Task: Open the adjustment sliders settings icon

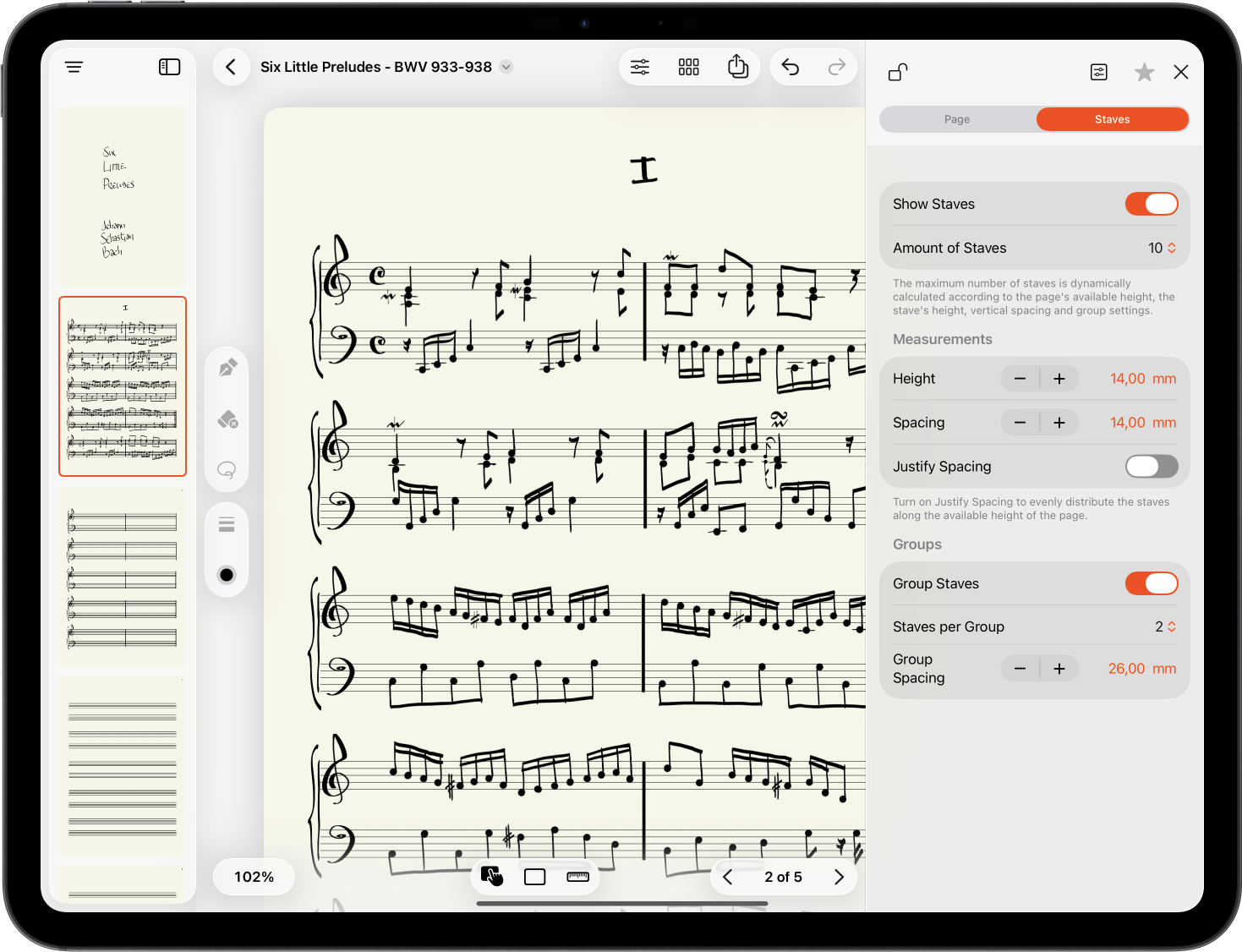Action: coord(640,67)
